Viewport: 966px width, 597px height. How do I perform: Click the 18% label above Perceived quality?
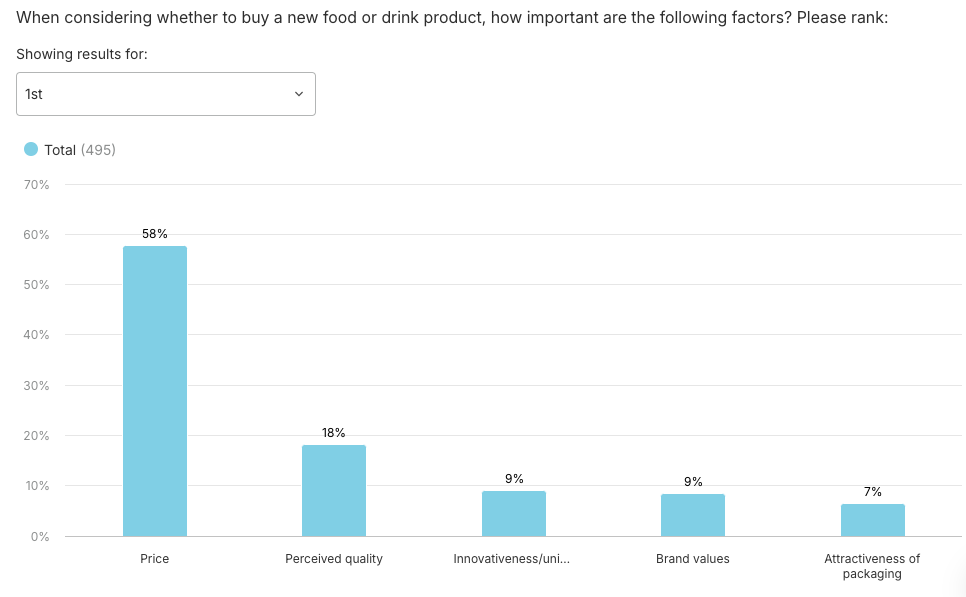(x=333, y=433)
